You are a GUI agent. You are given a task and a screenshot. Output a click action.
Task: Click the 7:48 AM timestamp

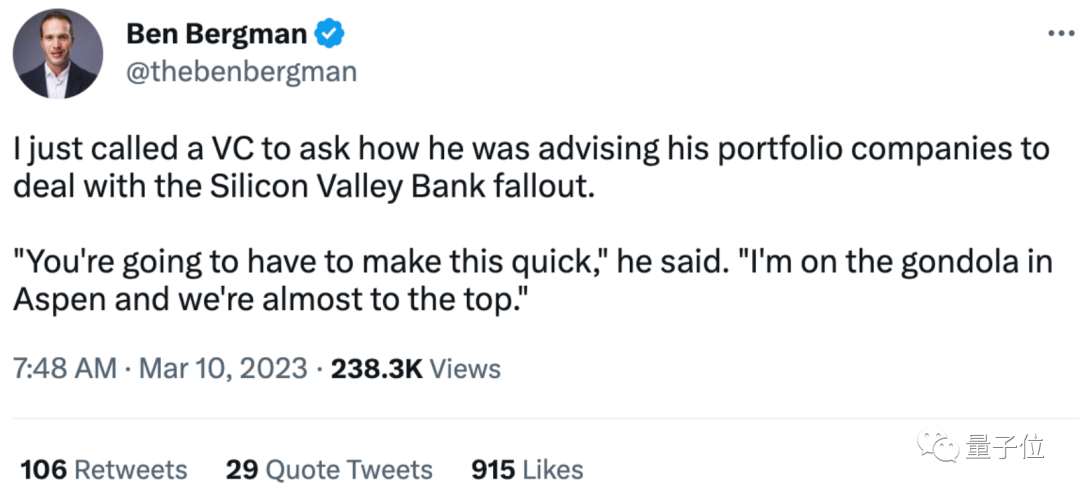66,369
